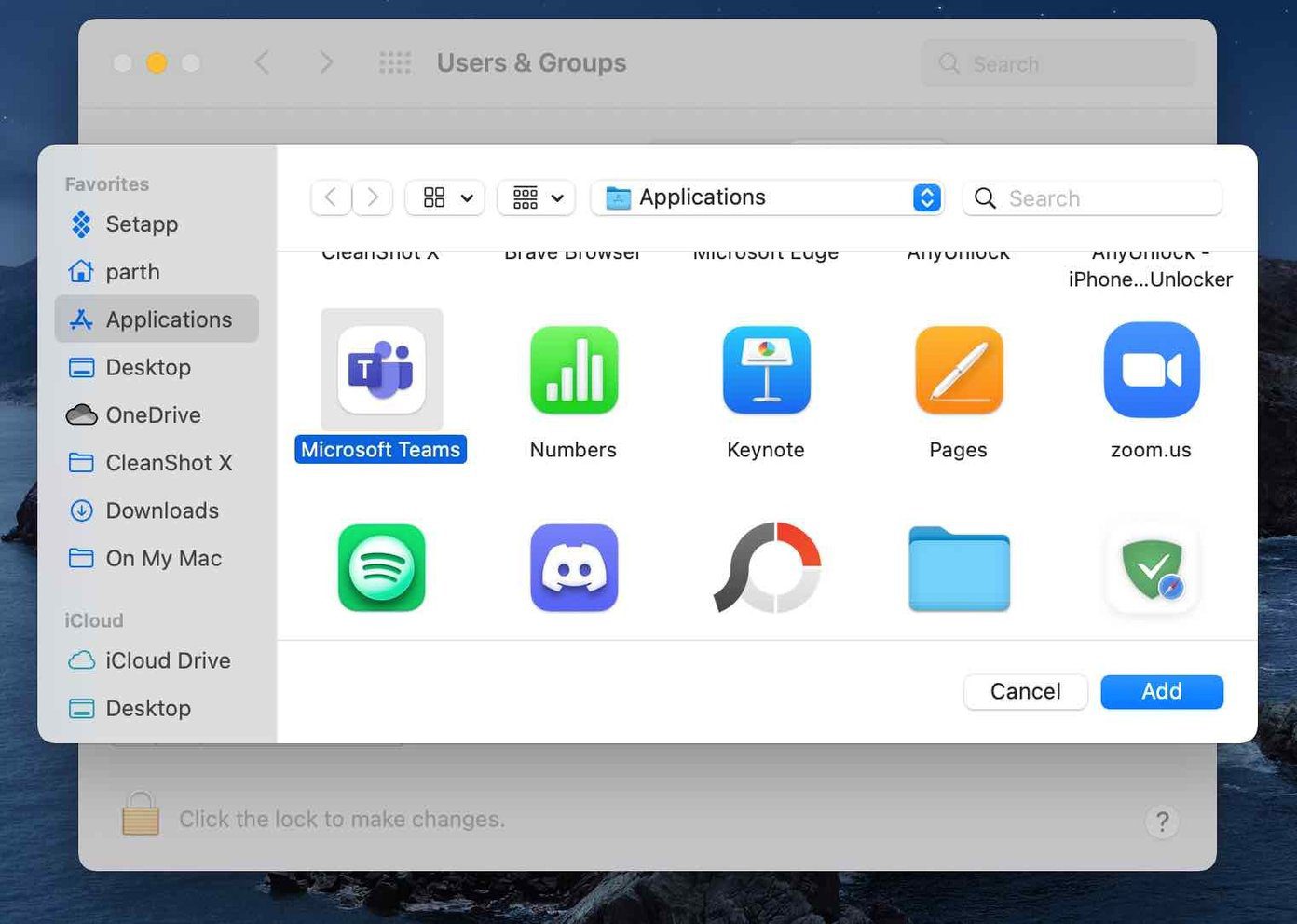The image size is (1297, 924).
Task: Select the zoom.us app icon
Action: coord(1152,370)
